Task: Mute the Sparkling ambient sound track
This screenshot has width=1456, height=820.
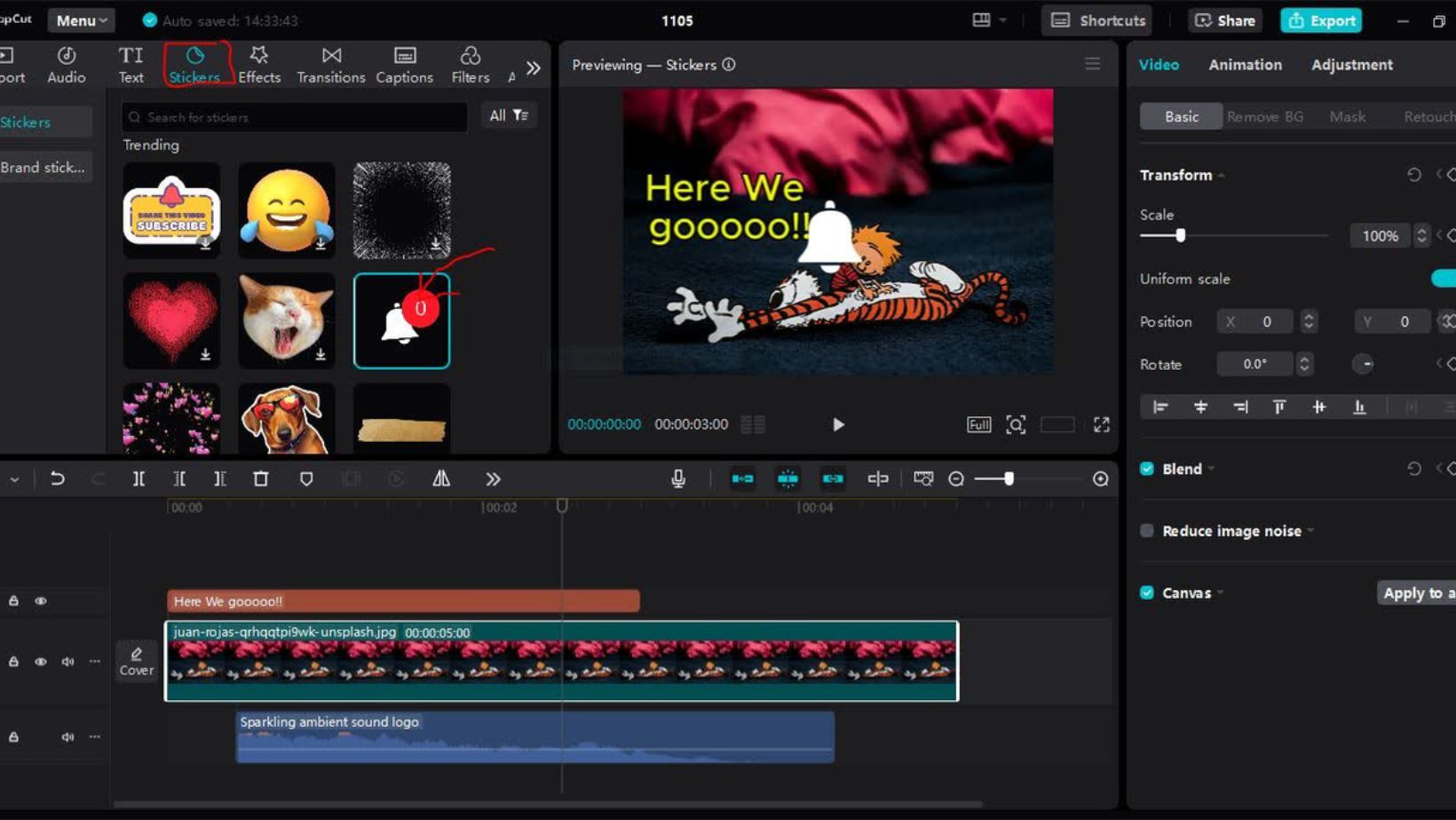Action: [67, 737]
